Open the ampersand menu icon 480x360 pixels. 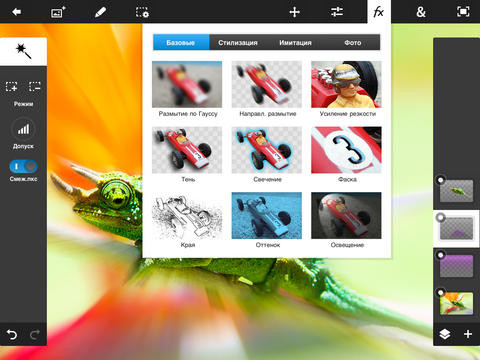(421, 12)
